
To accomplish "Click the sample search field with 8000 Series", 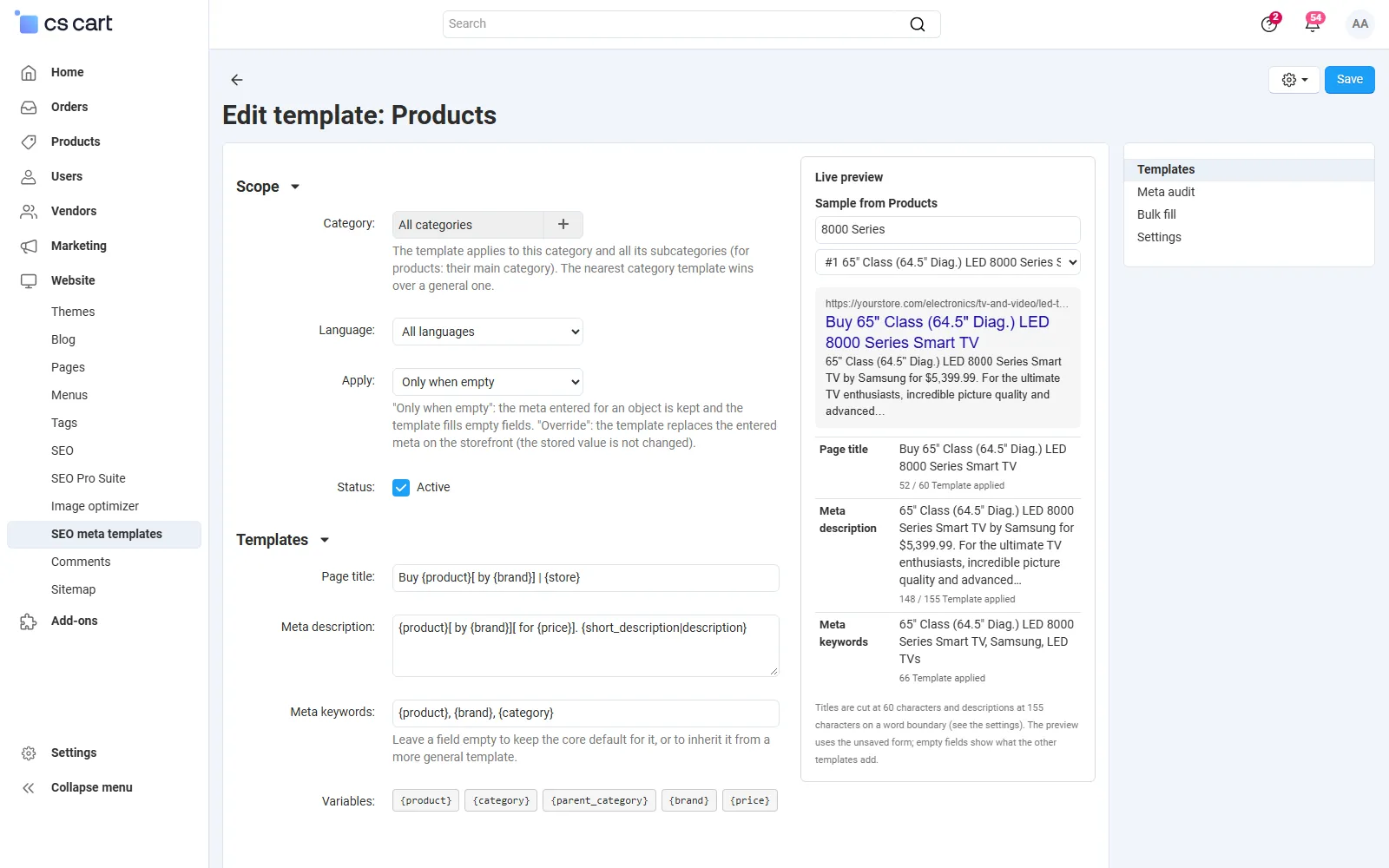I will pos(948,230).
